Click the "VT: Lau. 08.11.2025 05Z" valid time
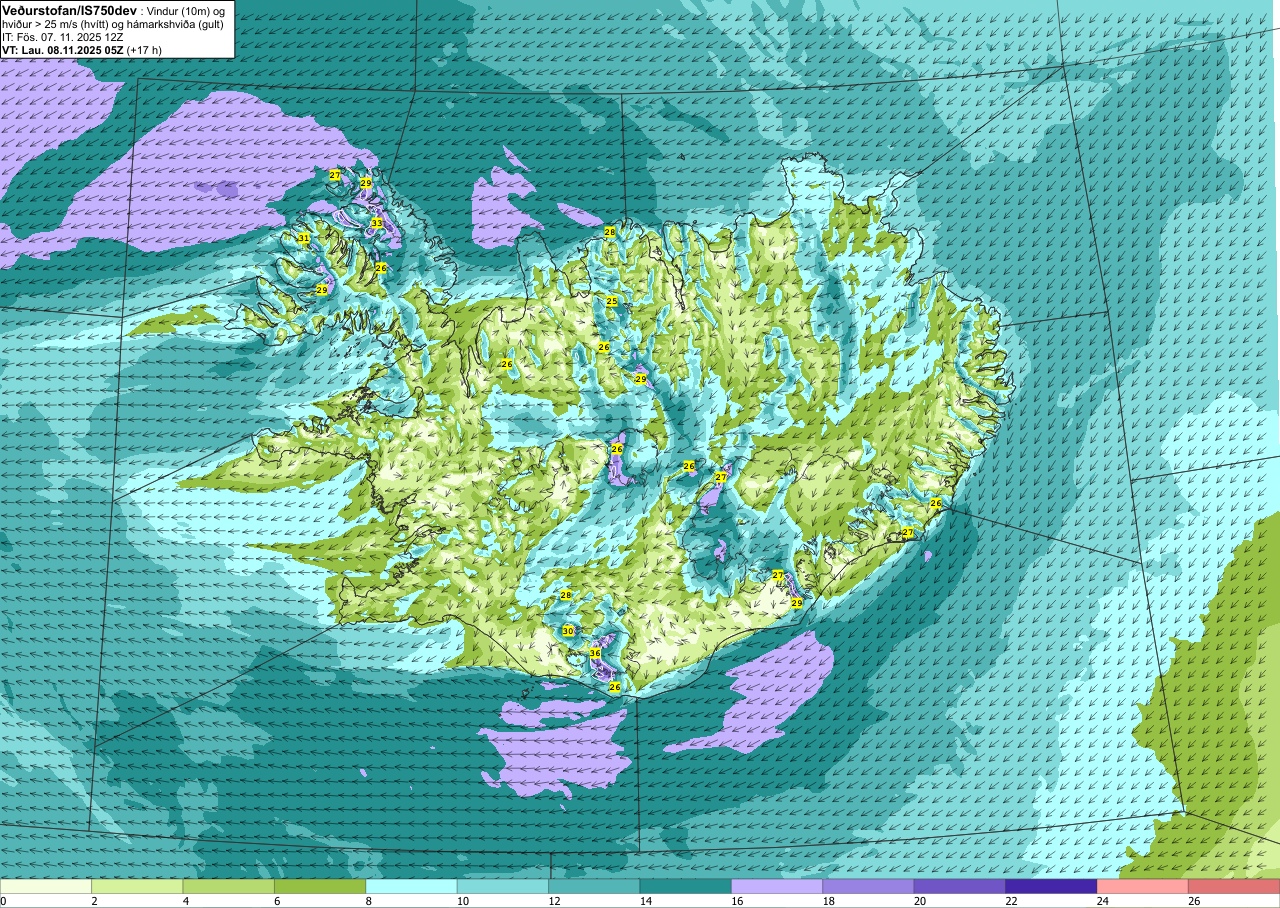 [62, 50]
